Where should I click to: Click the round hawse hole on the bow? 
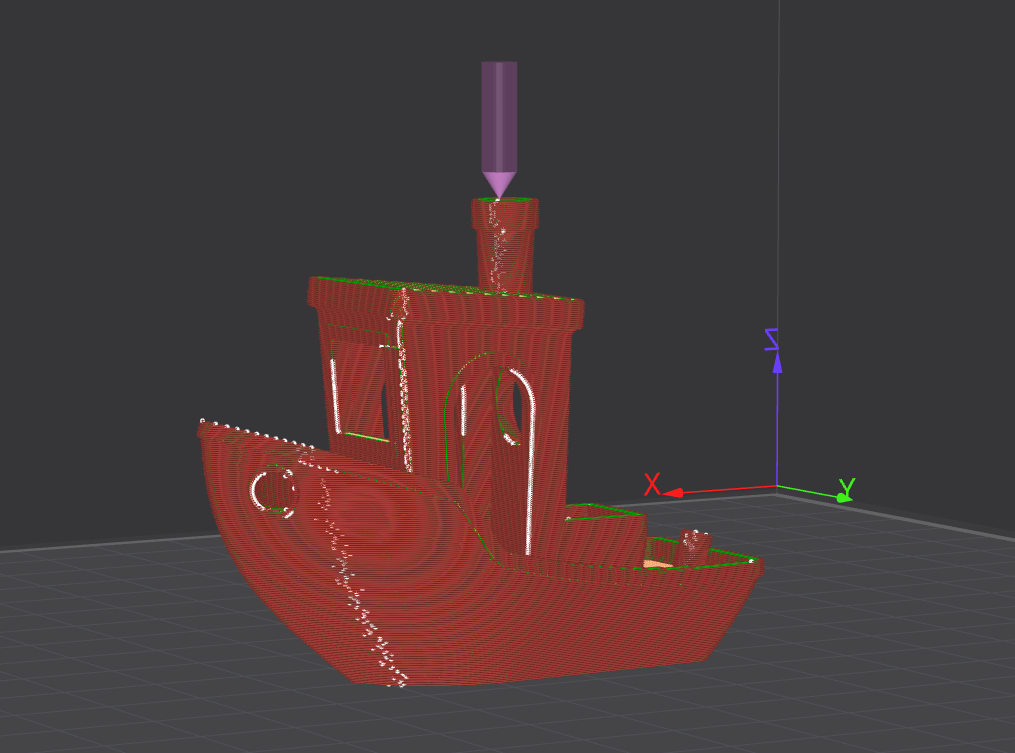pos(274,491)
